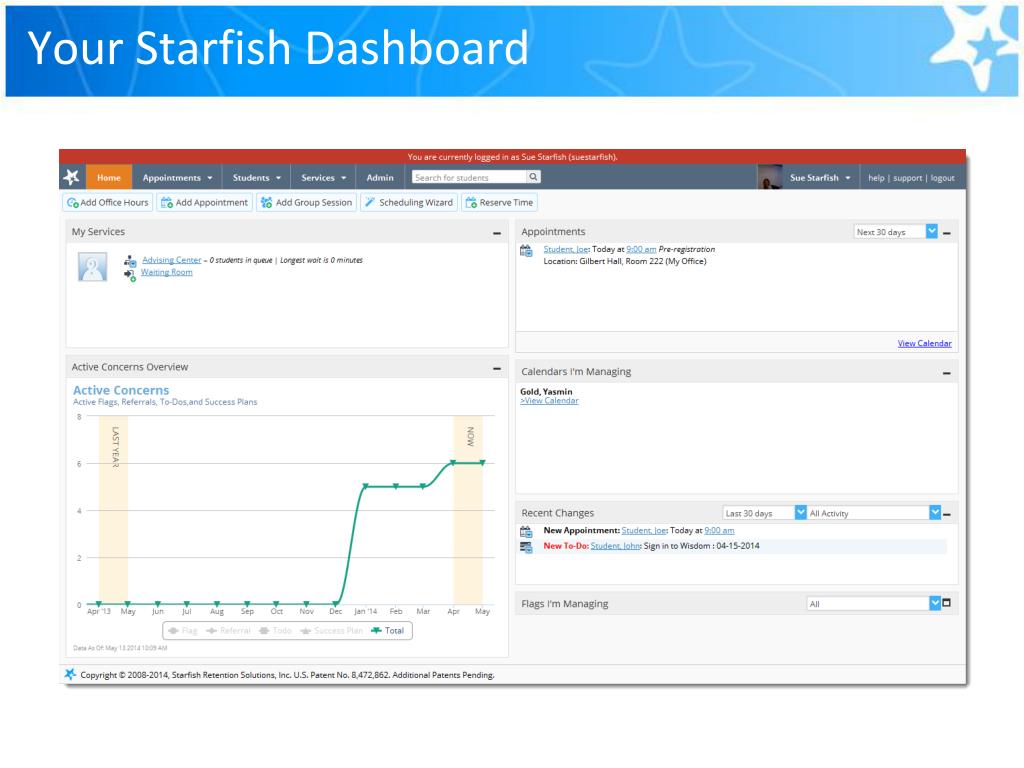Collapse Active Concerns Overview panel
Viewport: 1024px width, 768px height.
(x=497, y=369)
